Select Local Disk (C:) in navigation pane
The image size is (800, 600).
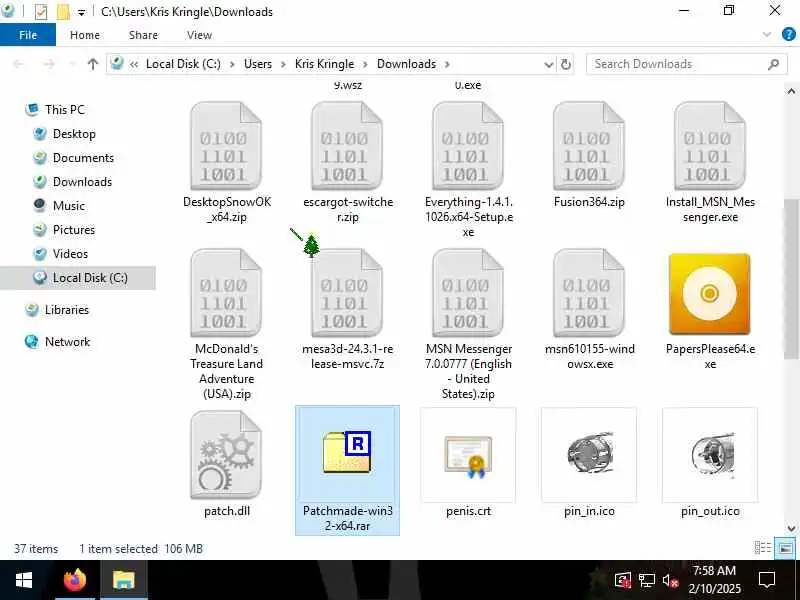point(78,278)
